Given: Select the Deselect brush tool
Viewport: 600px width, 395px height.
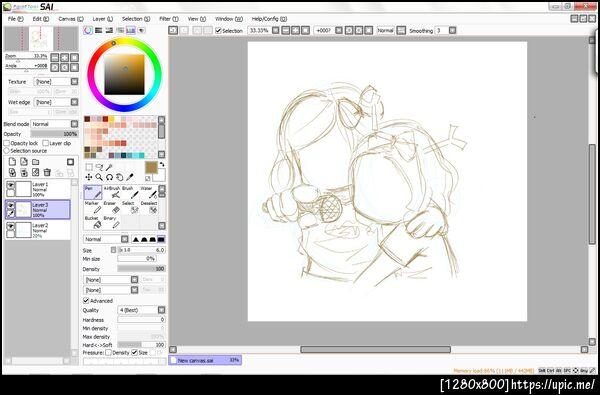Looking at the screenshot, I should [x=148, y=207].
